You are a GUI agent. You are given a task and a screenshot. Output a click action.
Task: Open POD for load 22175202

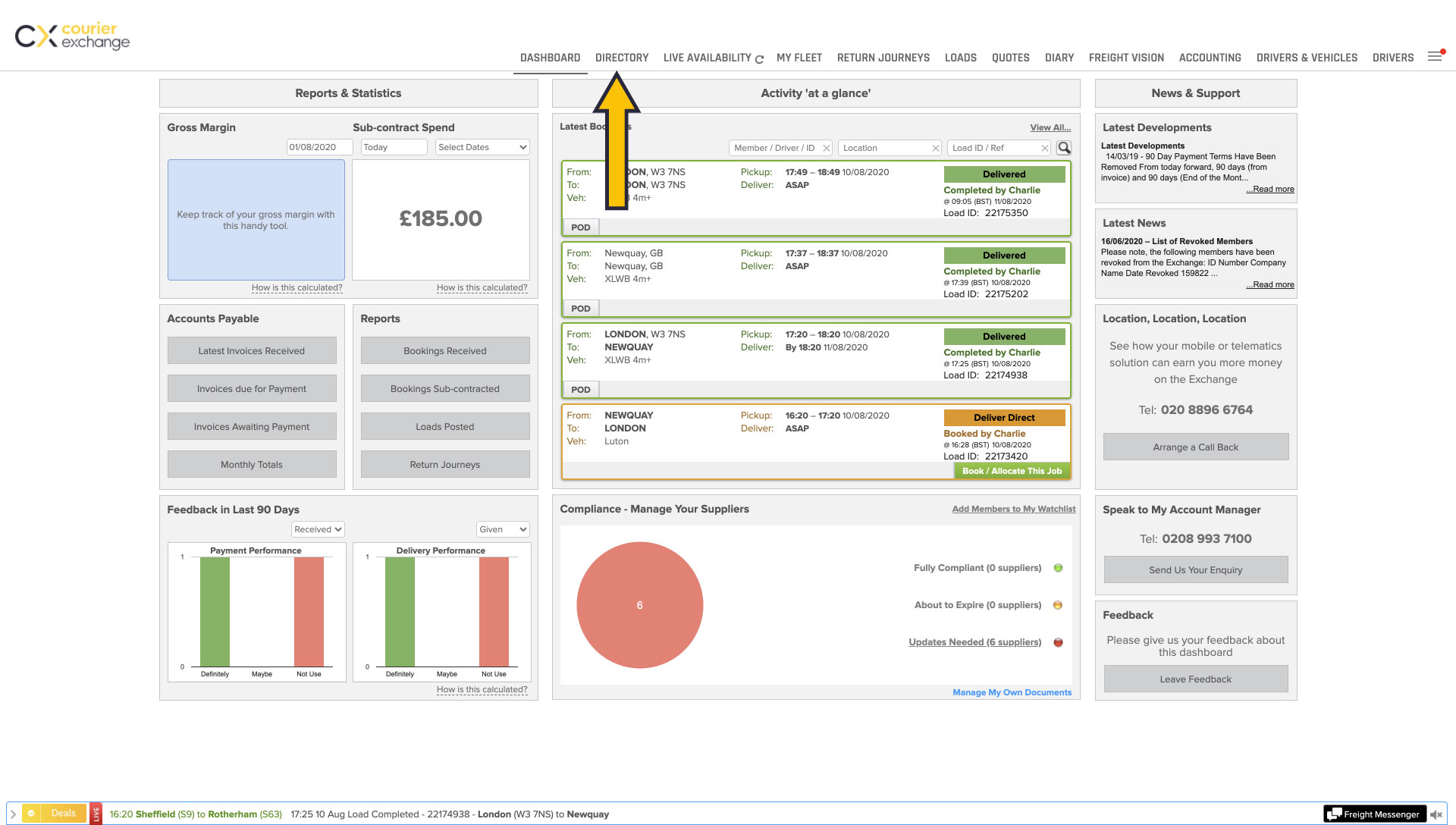pos(581,309)
